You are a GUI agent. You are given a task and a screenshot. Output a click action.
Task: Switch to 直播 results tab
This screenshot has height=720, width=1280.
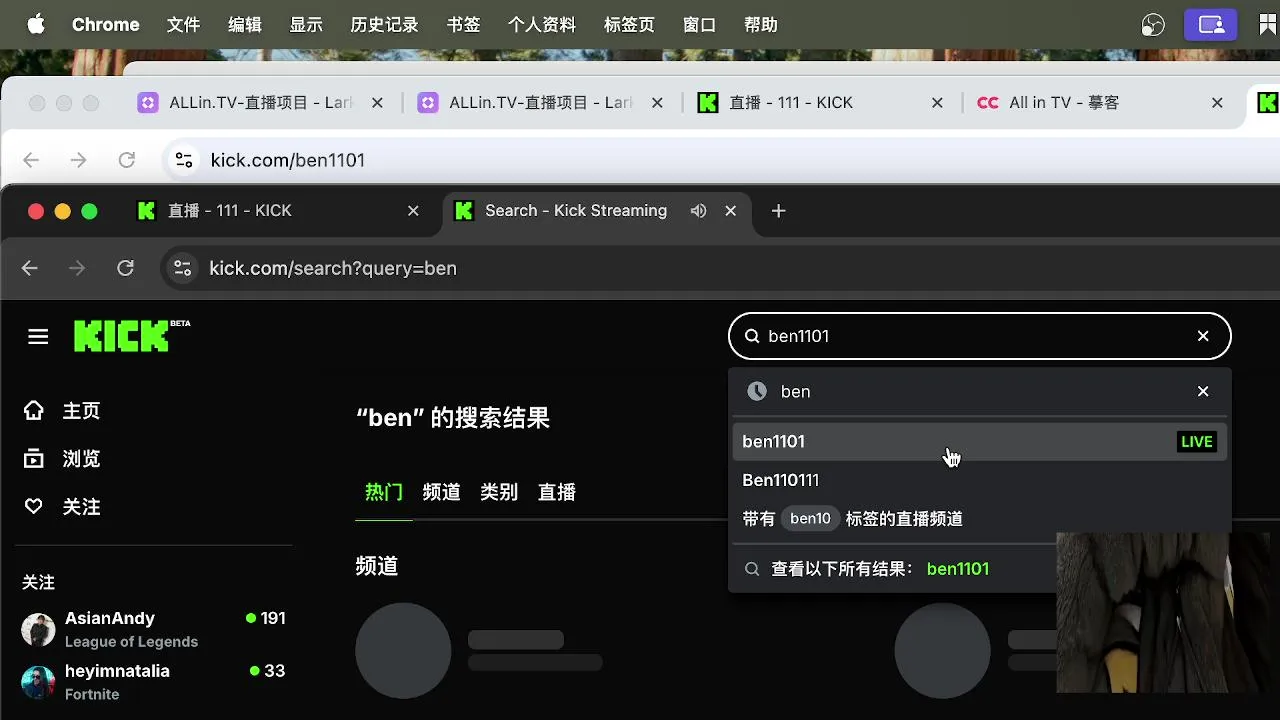point(557,492)
